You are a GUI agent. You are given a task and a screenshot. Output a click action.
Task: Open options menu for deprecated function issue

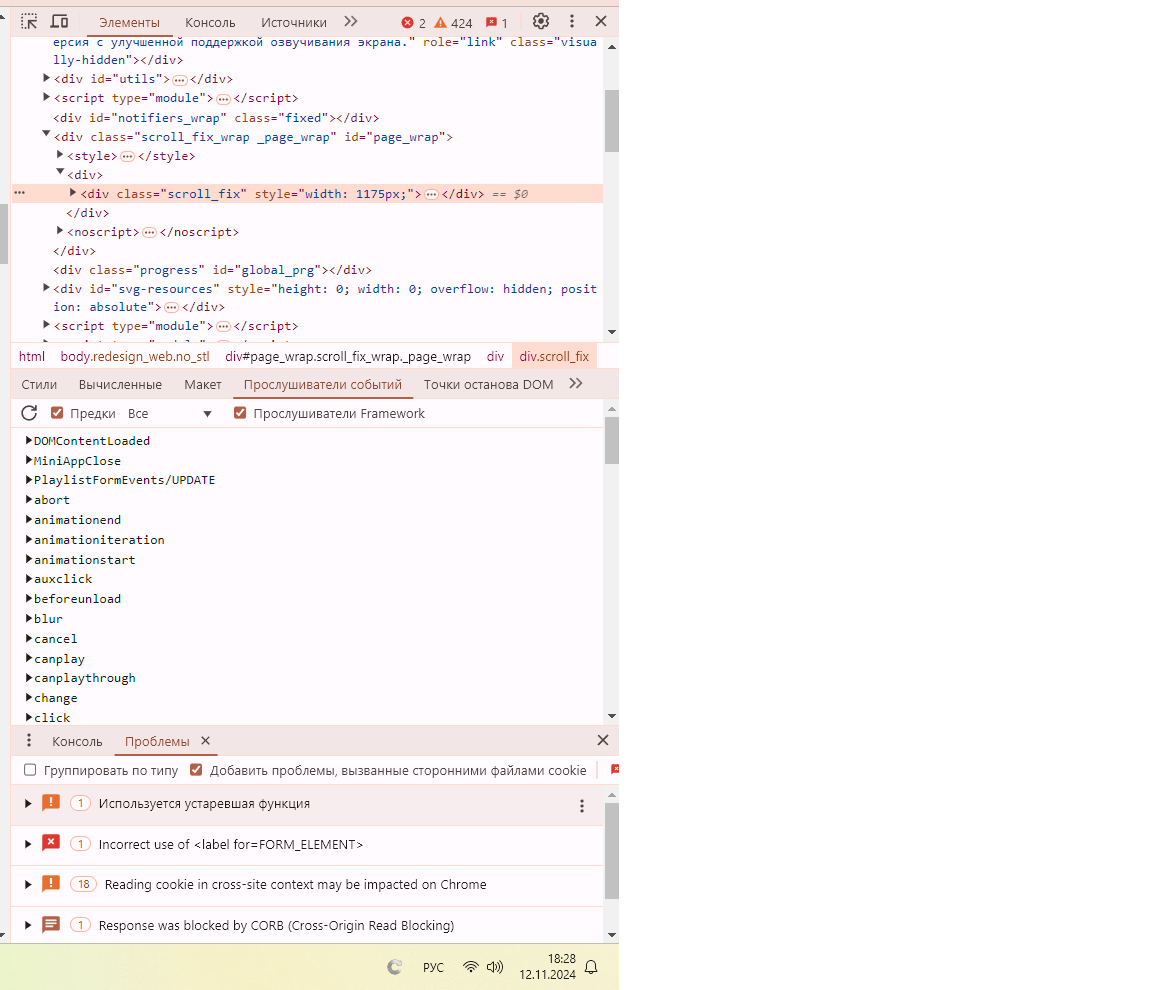pyautogui.click(x=582, y=806)
